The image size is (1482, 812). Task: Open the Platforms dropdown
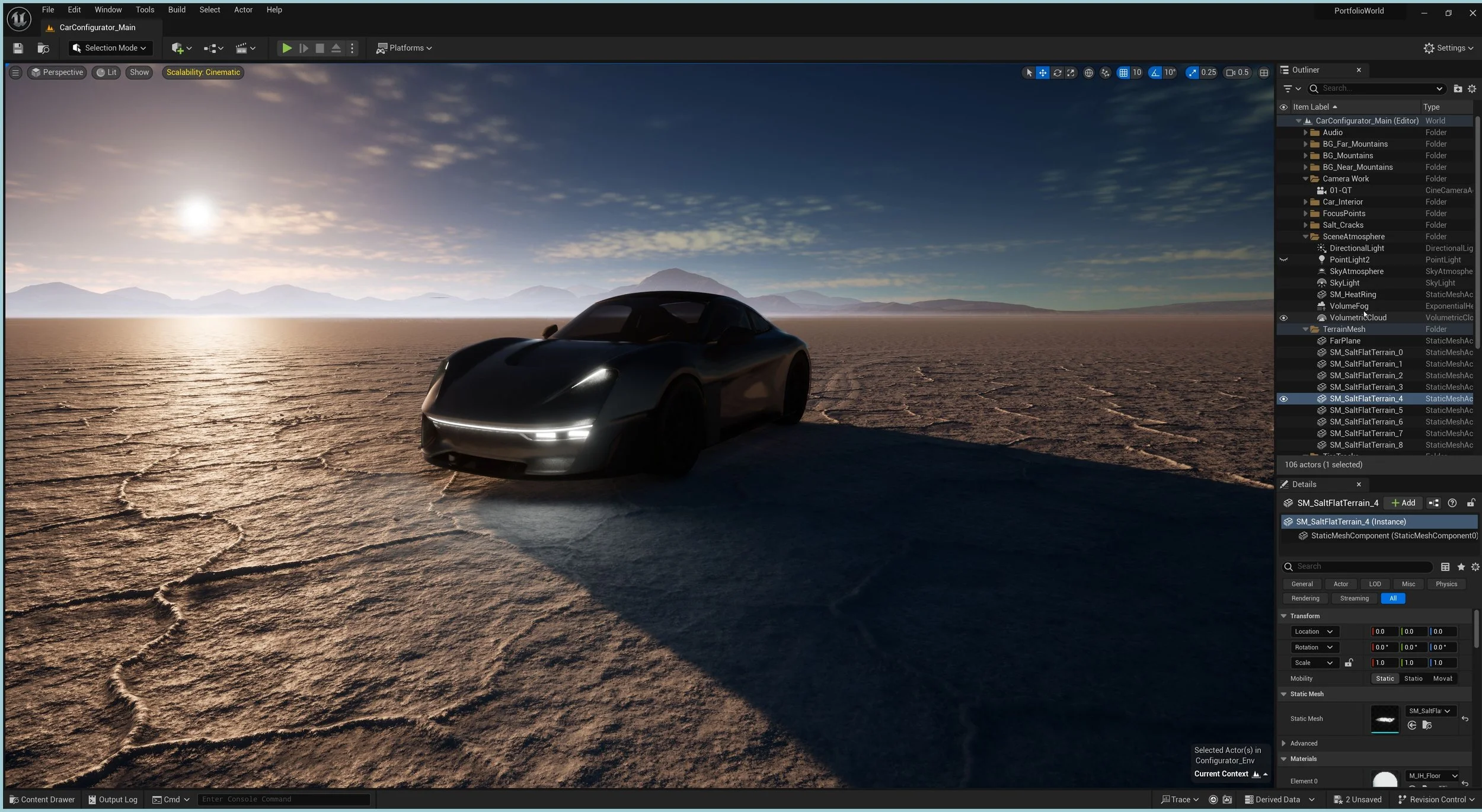(404, 48)
